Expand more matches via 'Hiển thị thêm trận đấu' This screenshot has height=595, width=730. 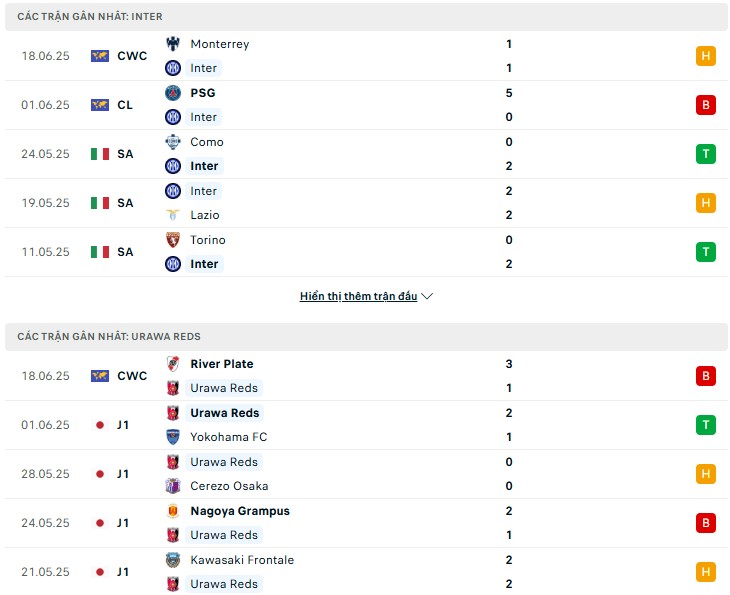point(358,296)
